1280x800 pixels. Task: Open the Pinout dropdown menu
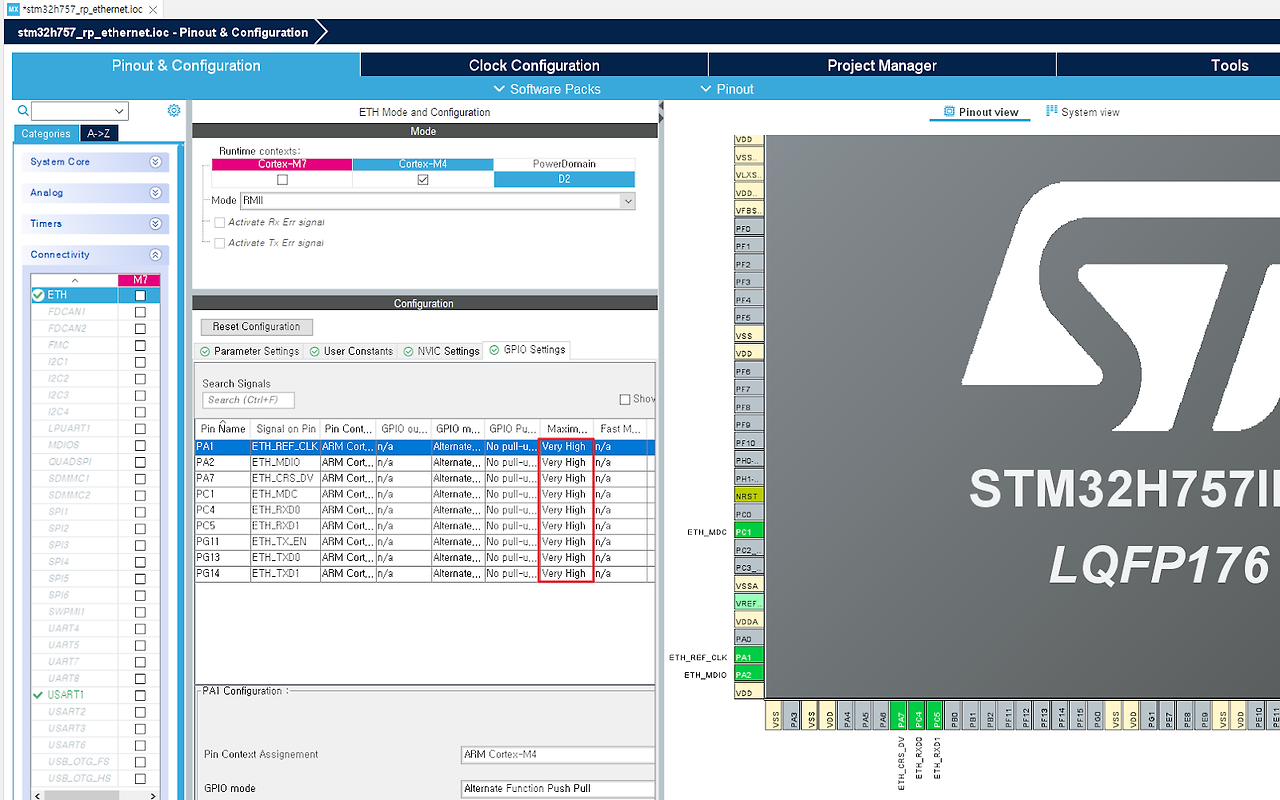click(728, 89)
